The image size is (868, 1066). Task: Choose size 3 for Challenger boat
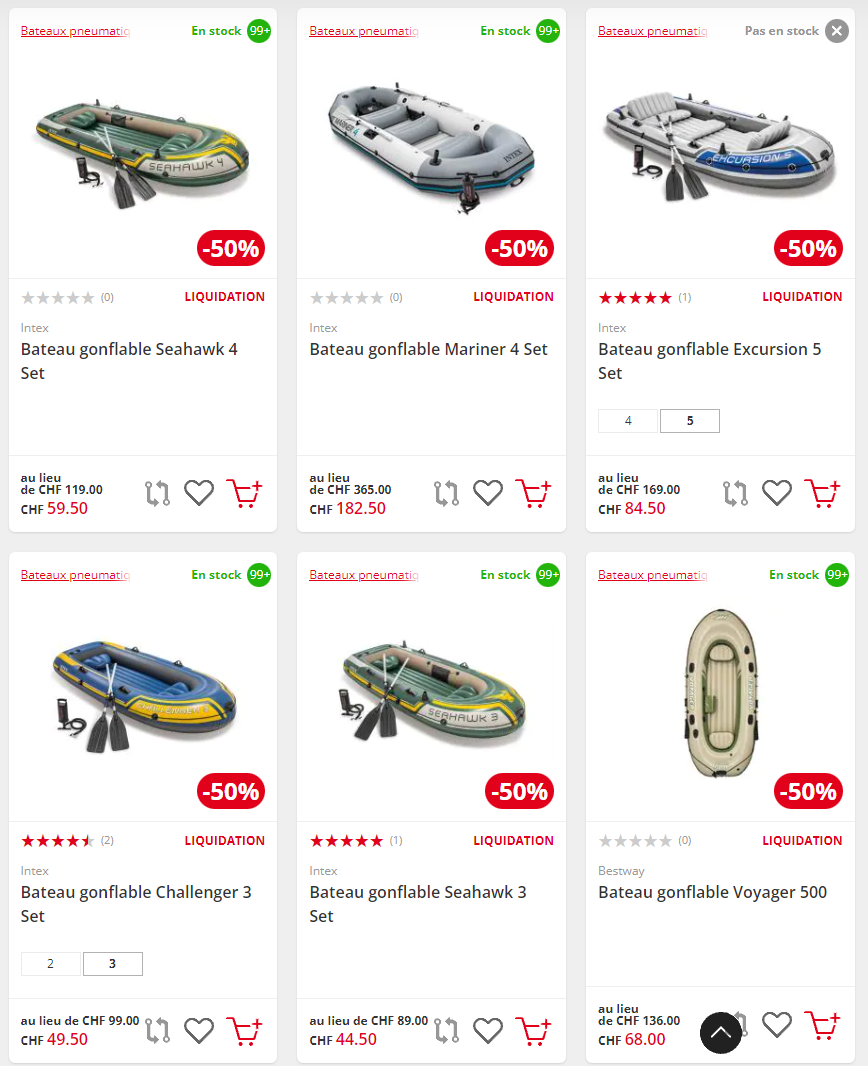pyautogui.click(x=112, y=964)
